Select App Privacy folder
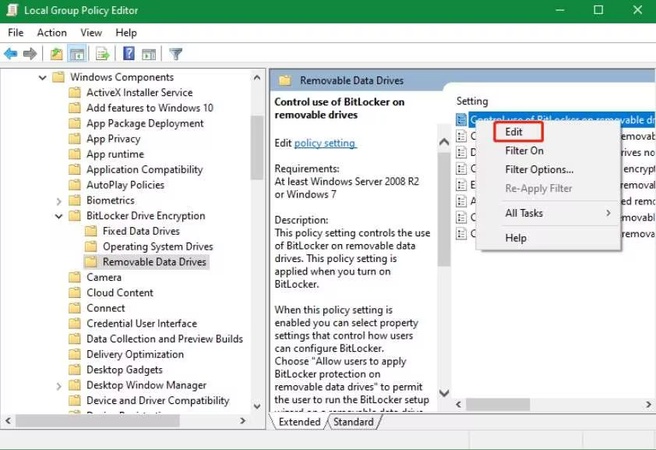This screenshot has height=450, width=656. [x=113, y=139]
